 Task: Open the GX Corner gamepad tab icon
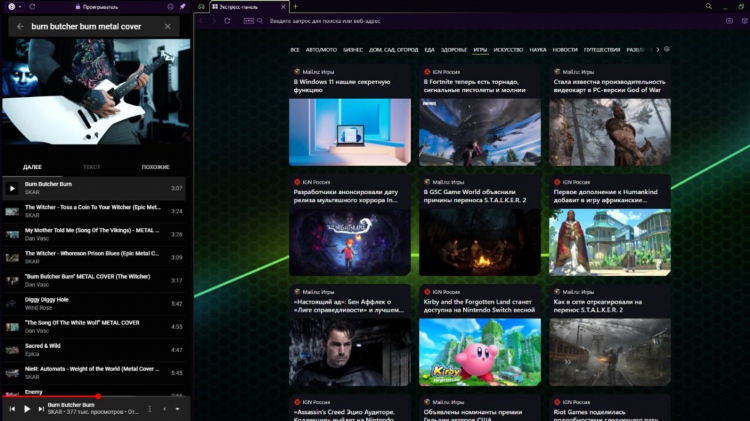(201, 7)
